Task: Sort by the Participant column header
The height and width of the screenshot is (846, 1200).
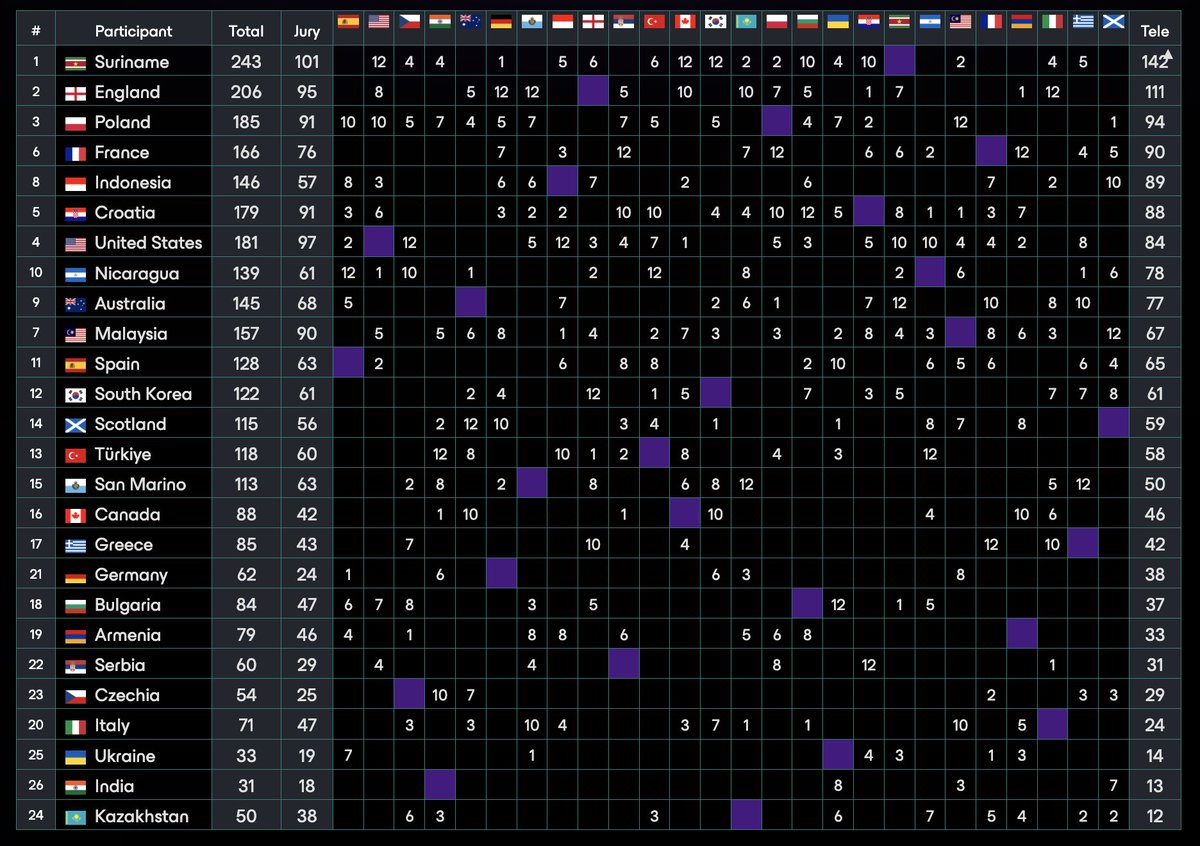Action: pos(133,31)
